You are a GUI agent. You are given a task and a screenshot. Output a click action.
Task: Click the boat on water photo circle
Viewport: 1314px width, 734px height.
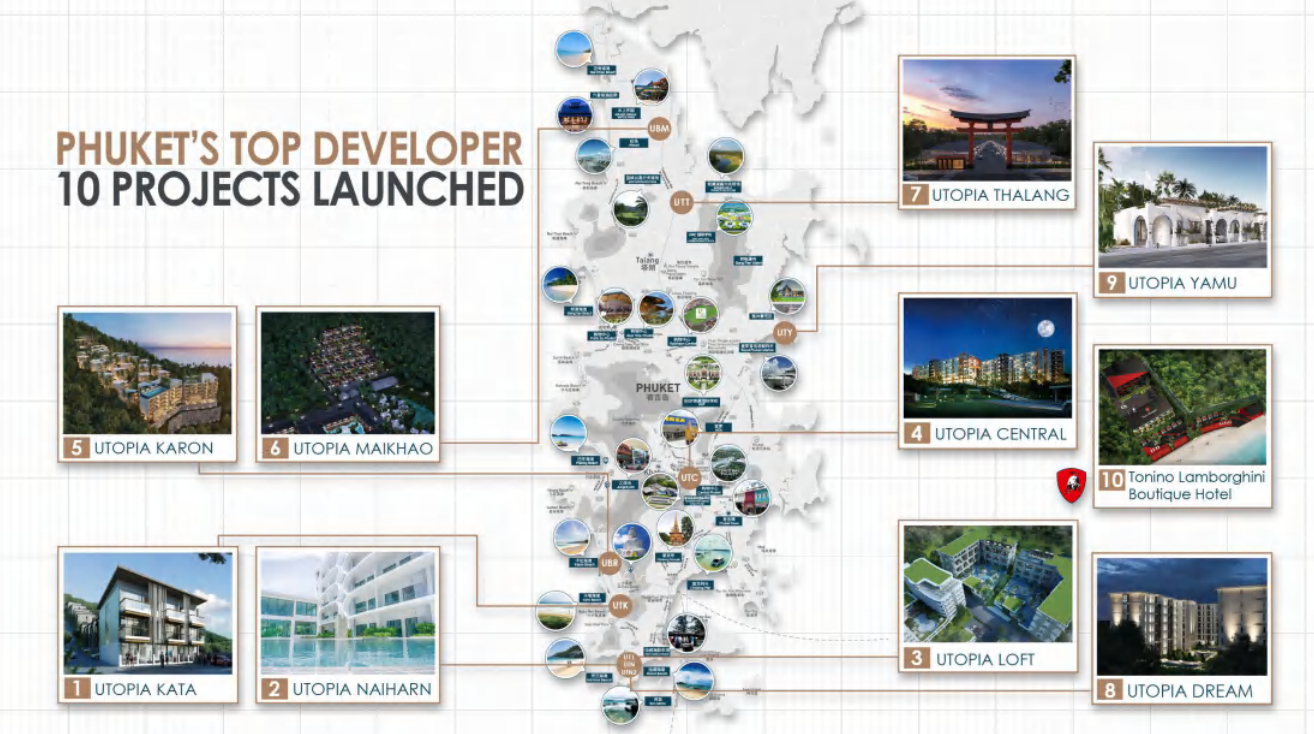pos(712,552)
